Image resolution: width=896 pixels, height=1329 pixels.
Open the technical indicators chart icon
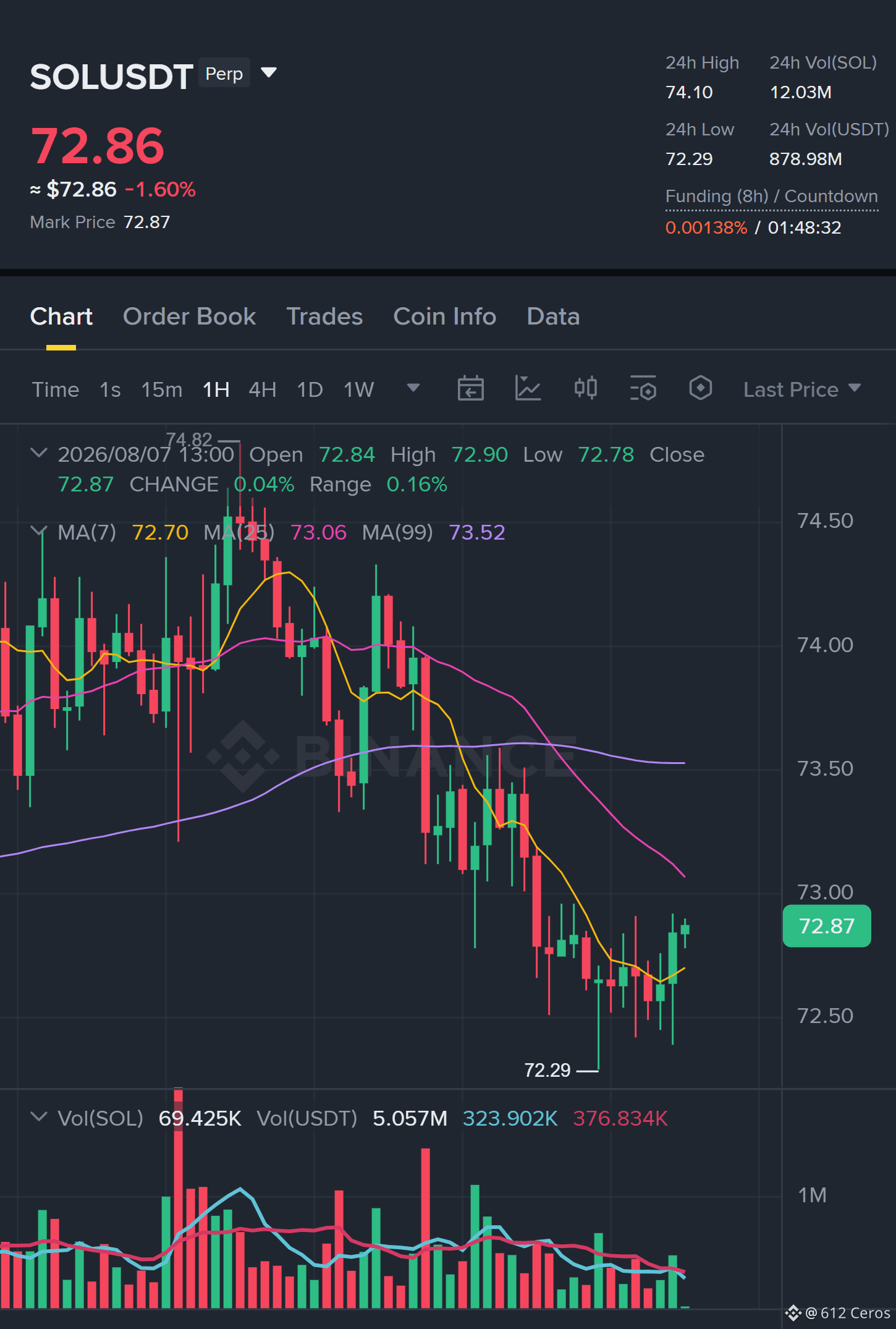(528, 389)
